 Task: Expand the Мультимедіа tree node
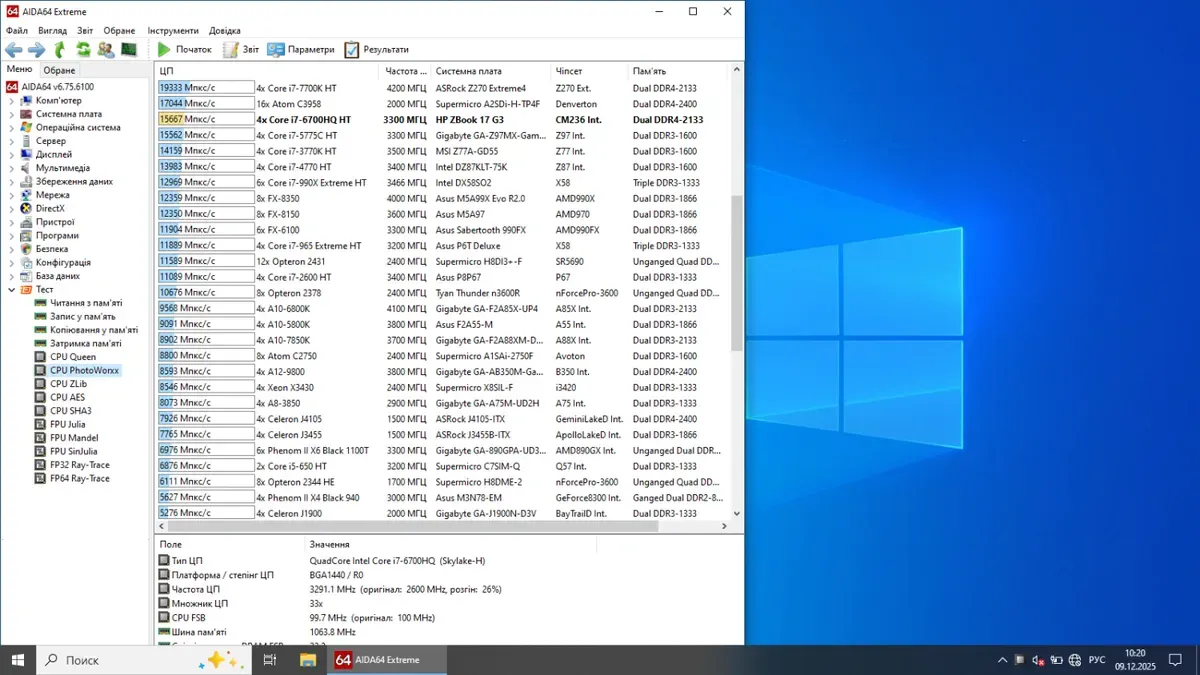12,168
